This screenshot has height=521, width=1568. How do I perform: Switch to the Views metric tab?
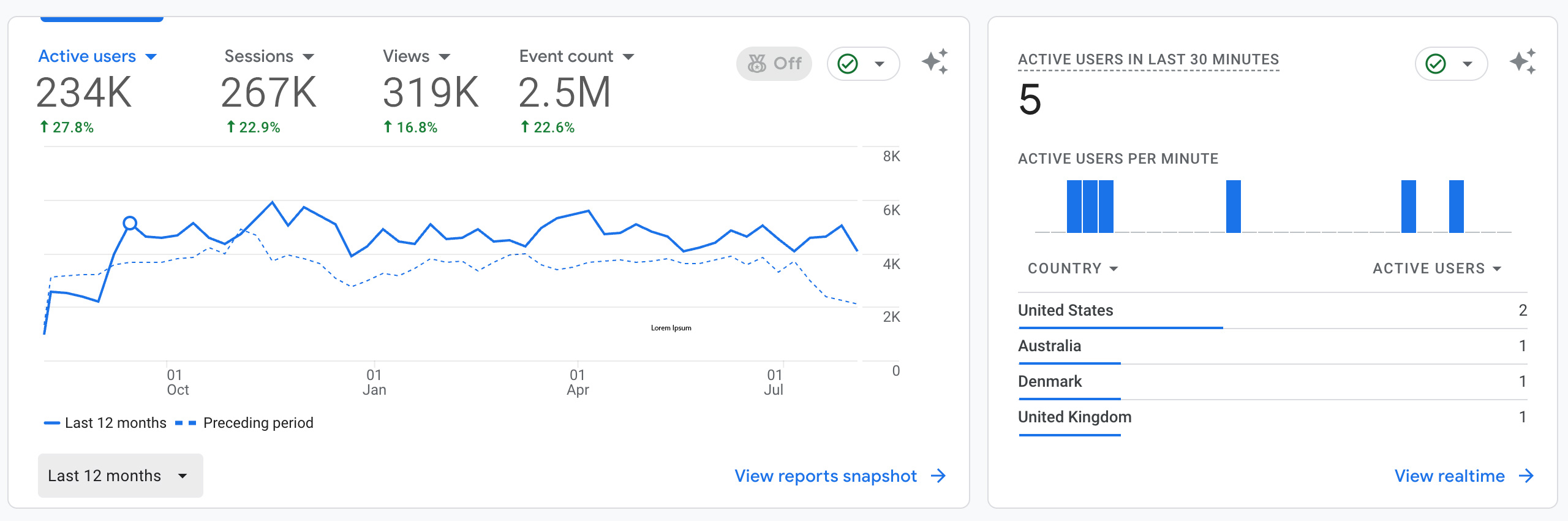click(x=406, y=56)
